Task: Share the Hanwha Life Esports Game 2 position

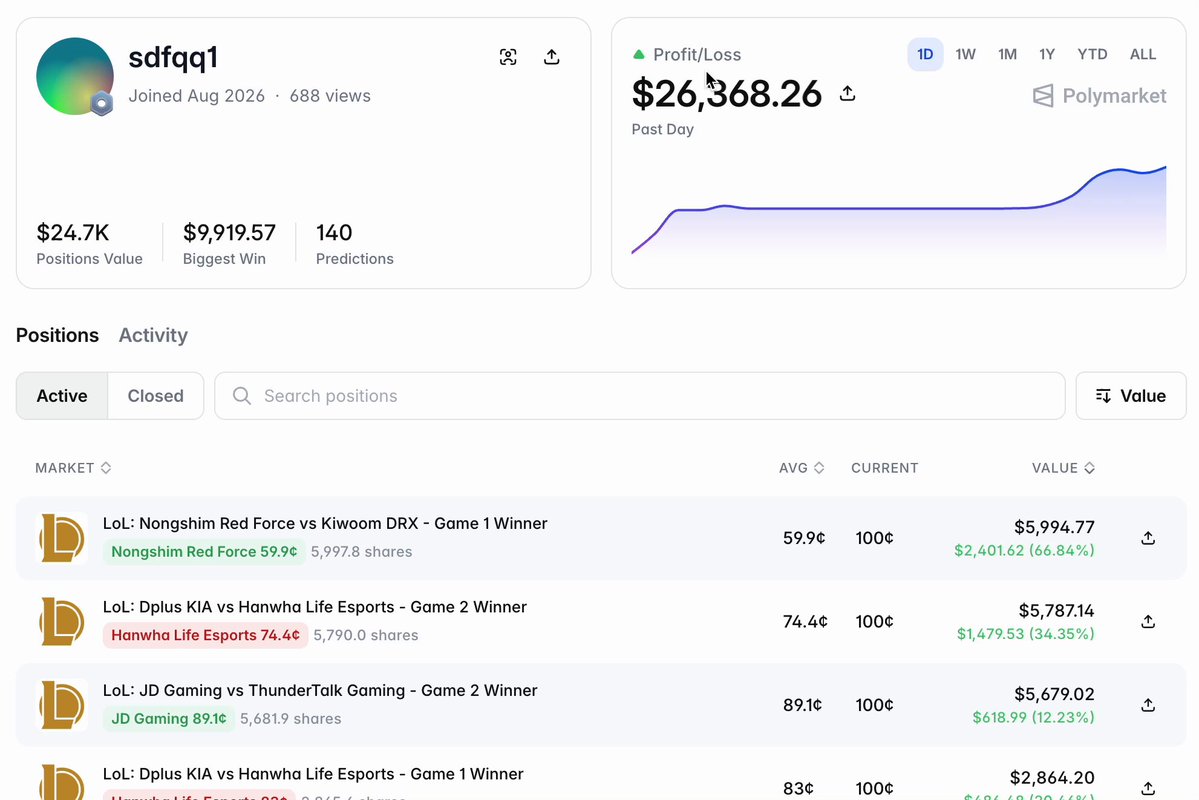Action: point(1148,621)
